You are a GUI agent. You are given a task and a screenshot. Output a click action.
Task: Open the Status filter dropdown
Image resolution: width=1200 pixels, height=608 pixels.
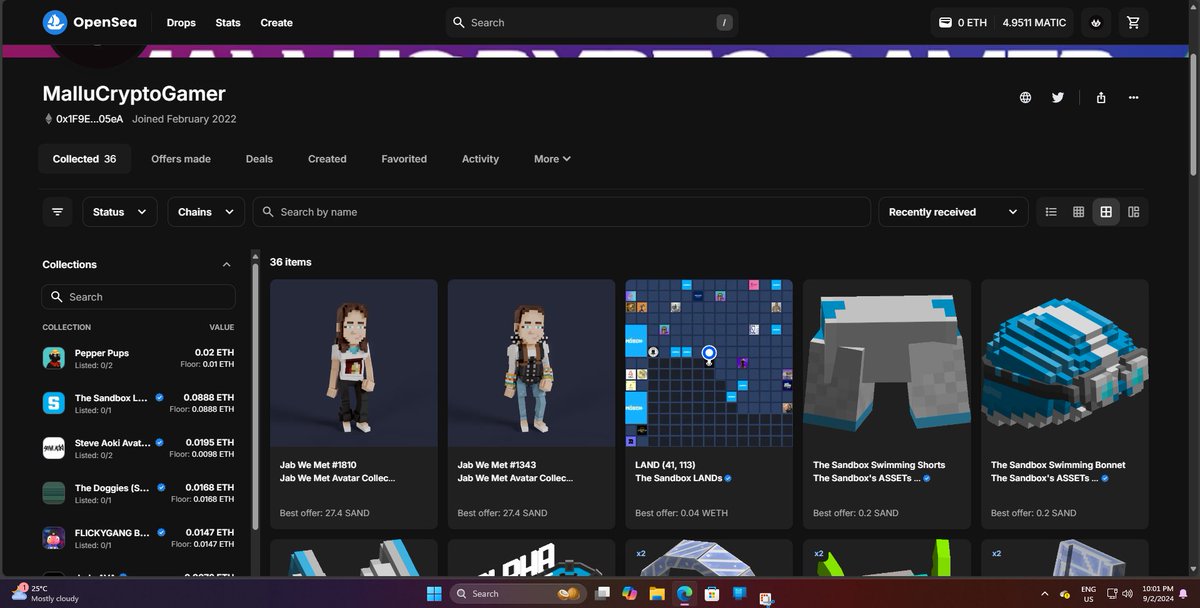pyautogui.click(x=119, y=212)
